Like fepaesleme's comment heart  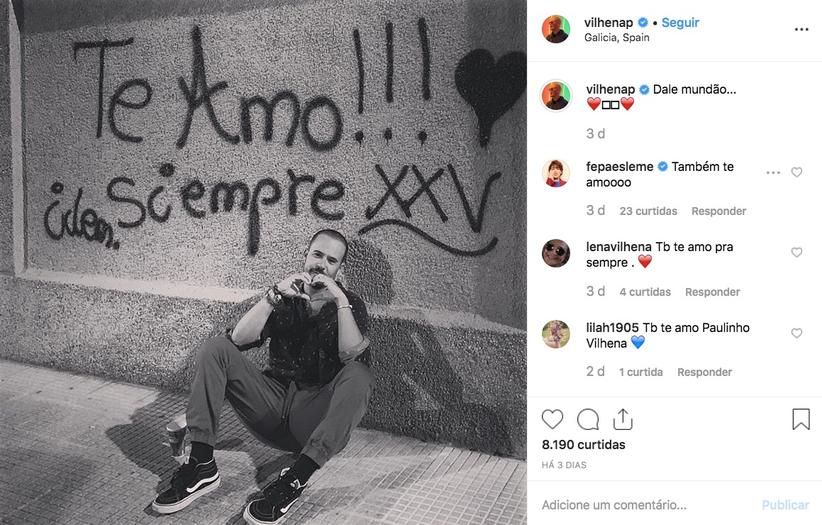click(796, 172)
